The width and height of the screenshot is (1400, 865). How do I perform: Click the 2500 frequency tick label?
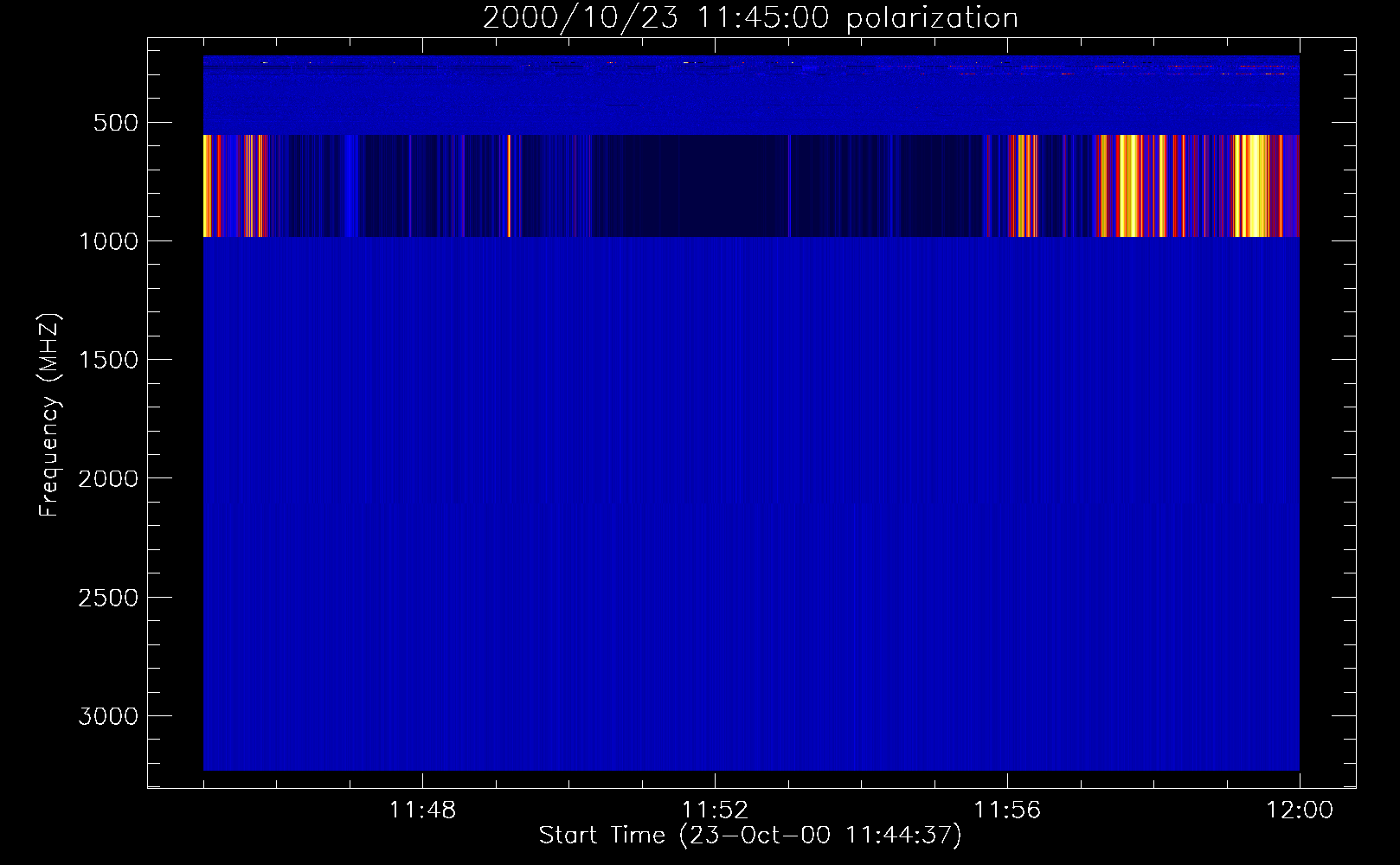108,598
